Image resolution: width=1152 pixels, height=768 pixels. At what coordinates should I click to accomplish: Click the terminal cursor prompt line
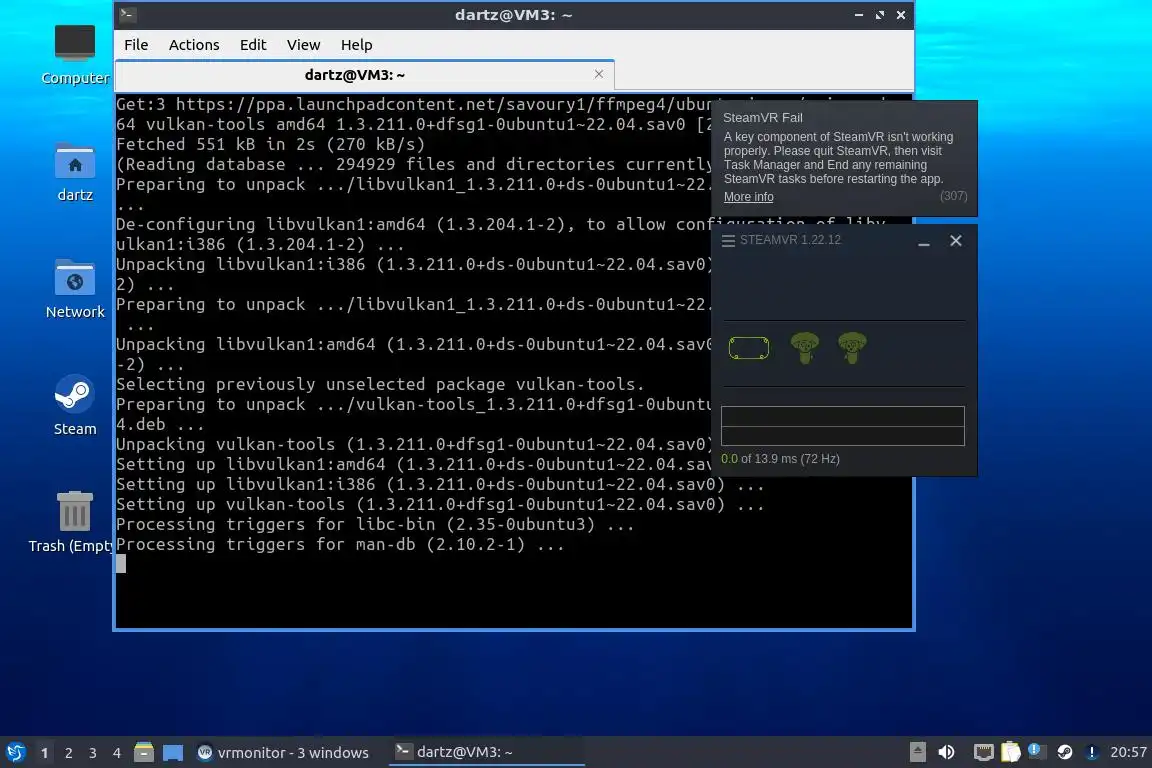pos(120,564)
